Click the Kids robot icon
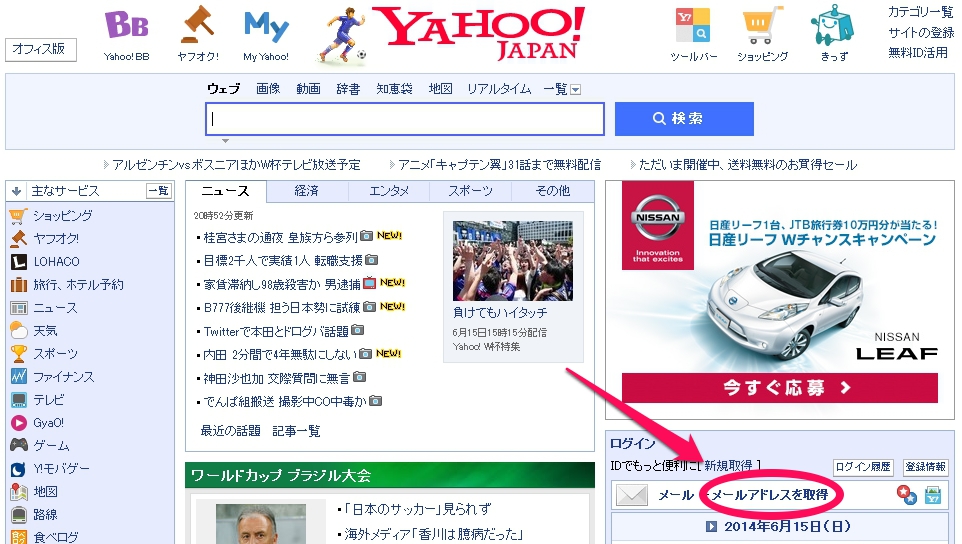 tap(832, 26)
